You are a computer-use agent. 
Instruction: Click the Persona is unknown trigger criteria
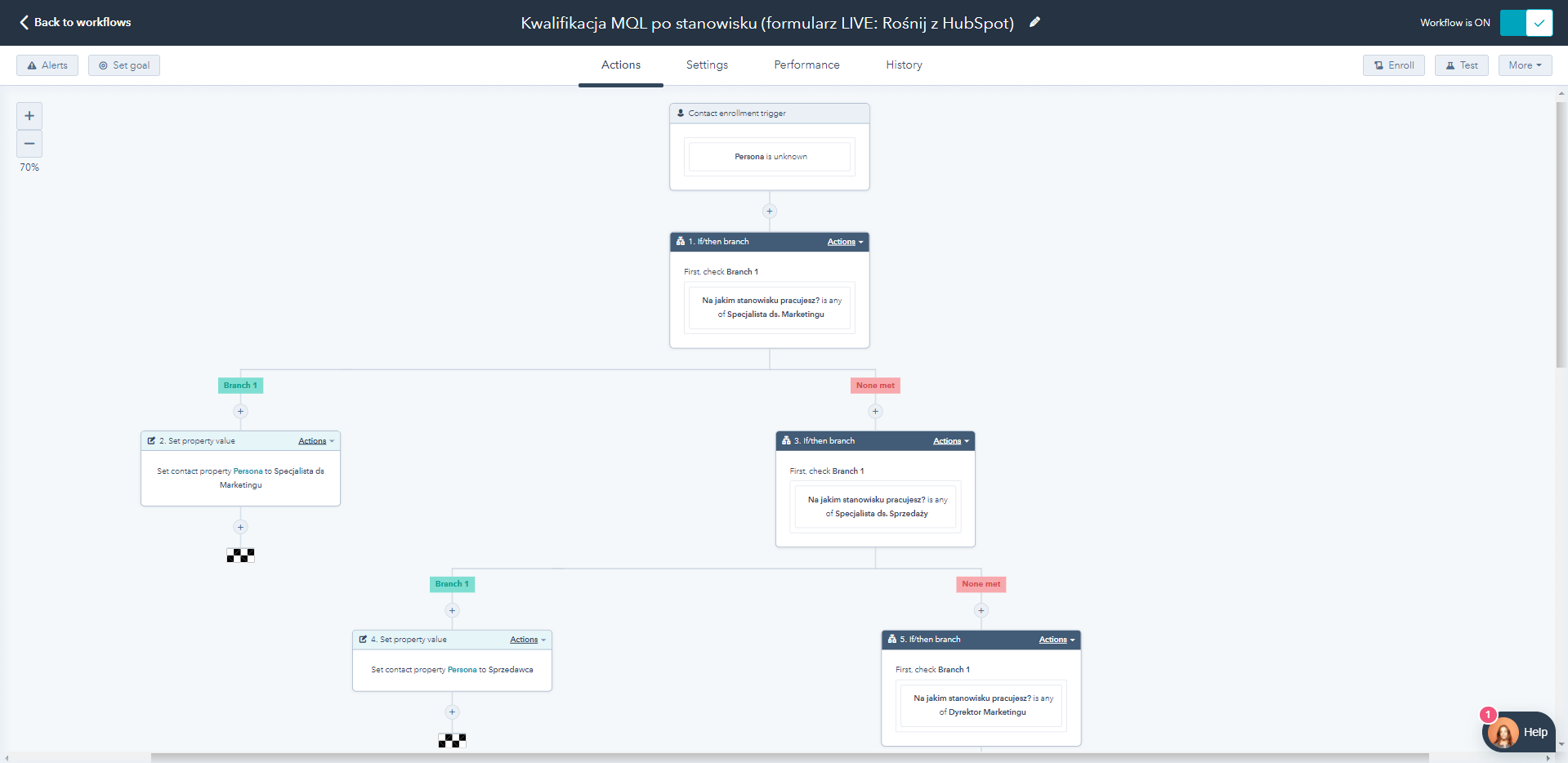770,157
